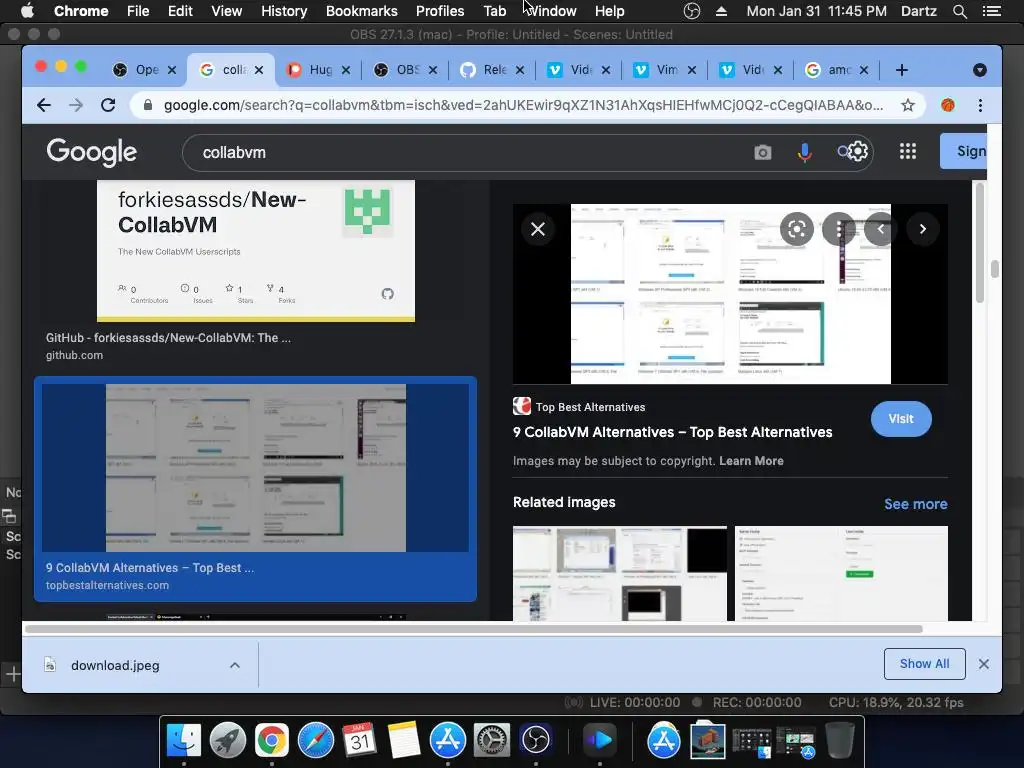Dismiss the downloads bar
Image resolution: width=1024 pixels, height=768 pixels.
click(984, 664)
